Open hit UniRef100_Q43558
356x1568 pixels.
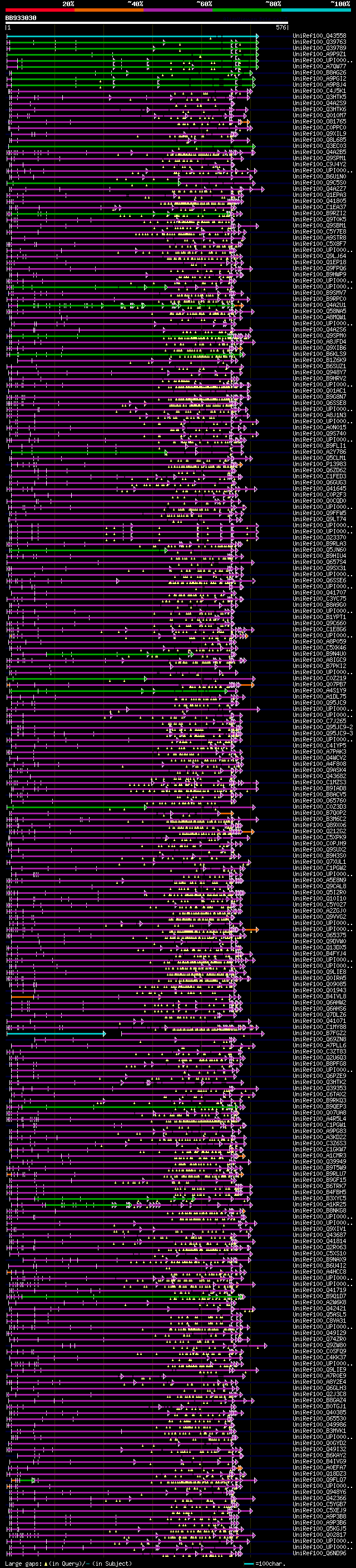pyautogui.click(x=319, y=36)
